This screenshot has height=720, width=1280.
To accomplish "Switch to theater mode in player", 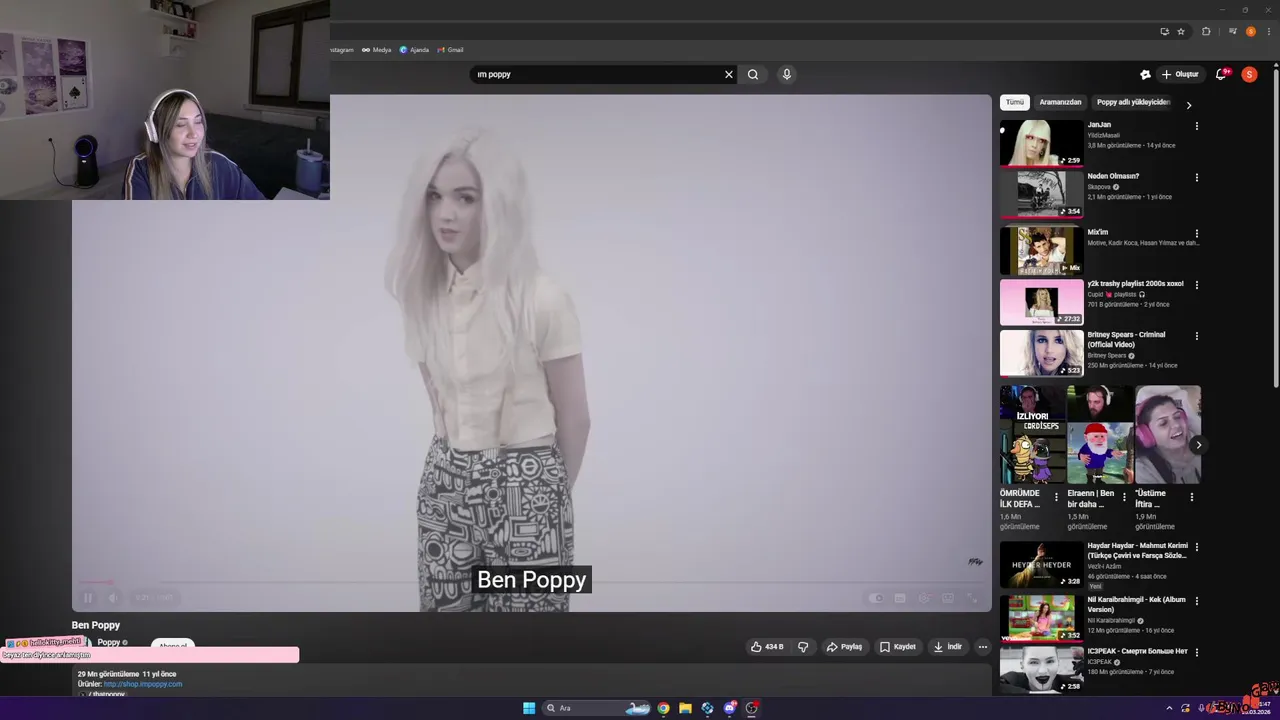I will [948, 598].
